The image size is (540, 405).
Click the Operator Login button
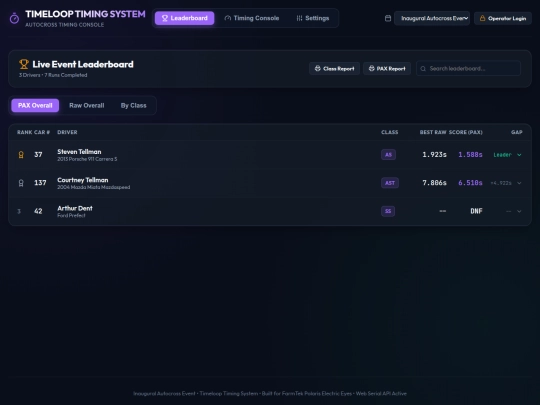503,18
